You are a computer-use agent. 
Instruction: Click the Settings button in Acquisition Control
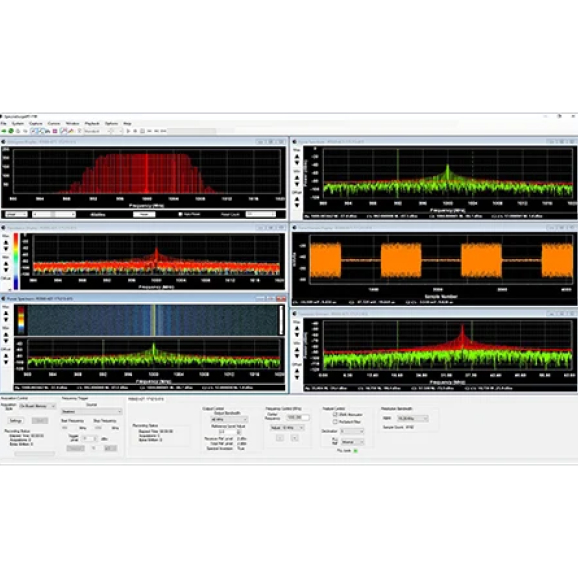[15, 421]
